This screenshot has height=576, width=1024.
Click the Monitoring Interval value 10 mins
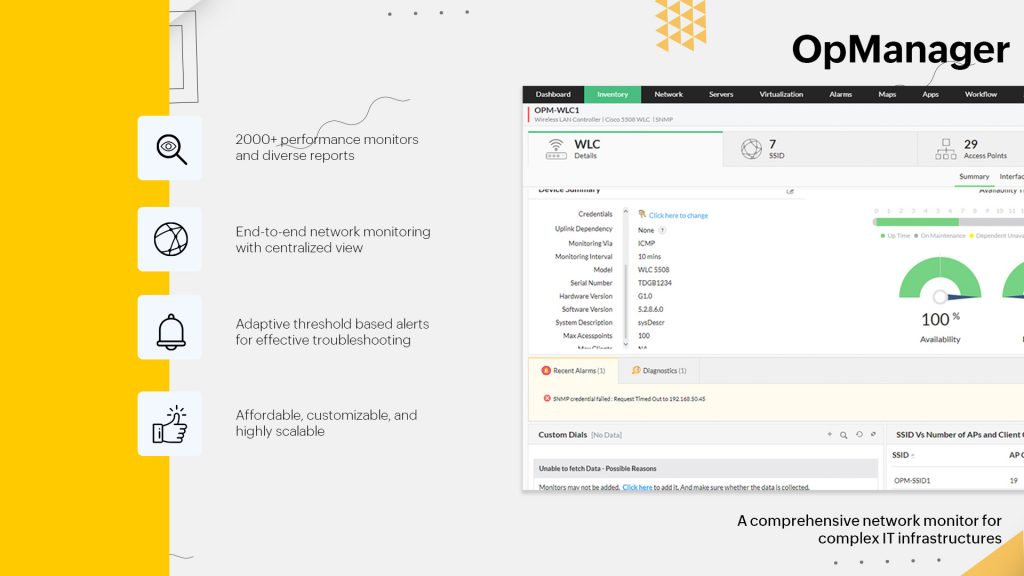[649, 257]
